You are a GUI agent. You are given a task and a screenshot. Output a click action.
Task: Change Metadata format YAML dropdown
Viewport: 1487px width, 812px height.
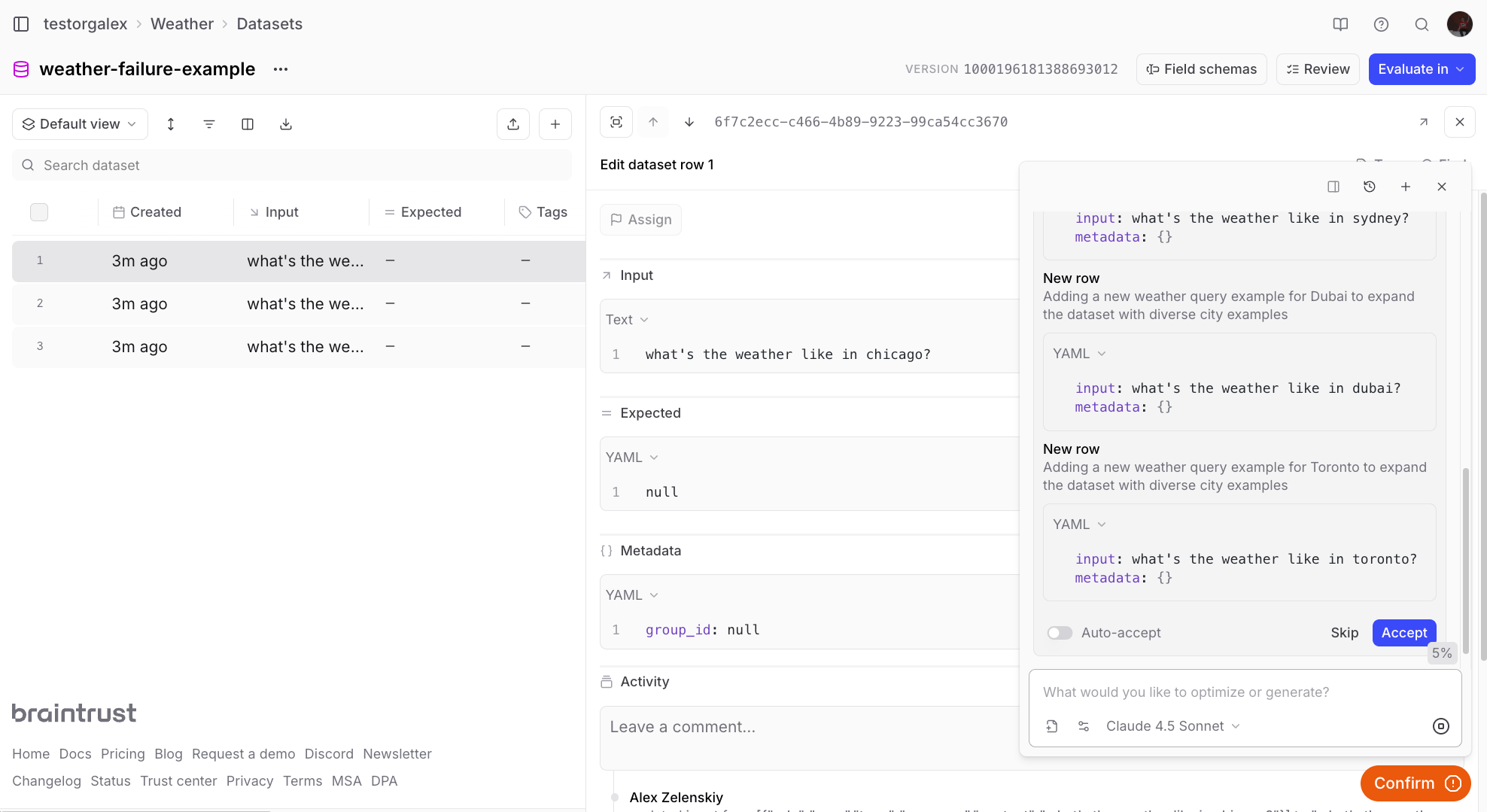click(632, 595)
